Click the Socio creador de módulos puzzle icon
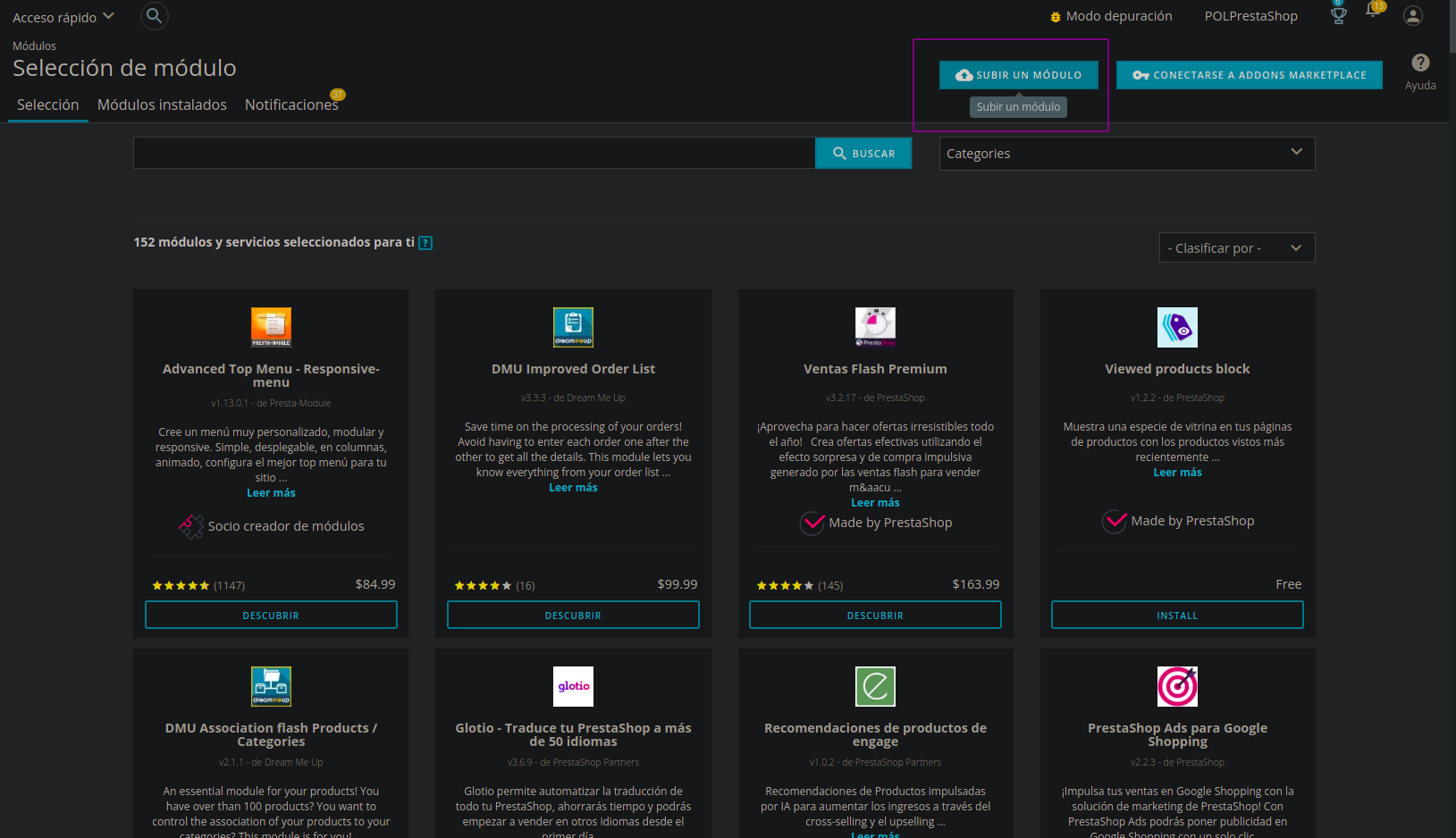 pyautogui.click(x=190, y=526)
